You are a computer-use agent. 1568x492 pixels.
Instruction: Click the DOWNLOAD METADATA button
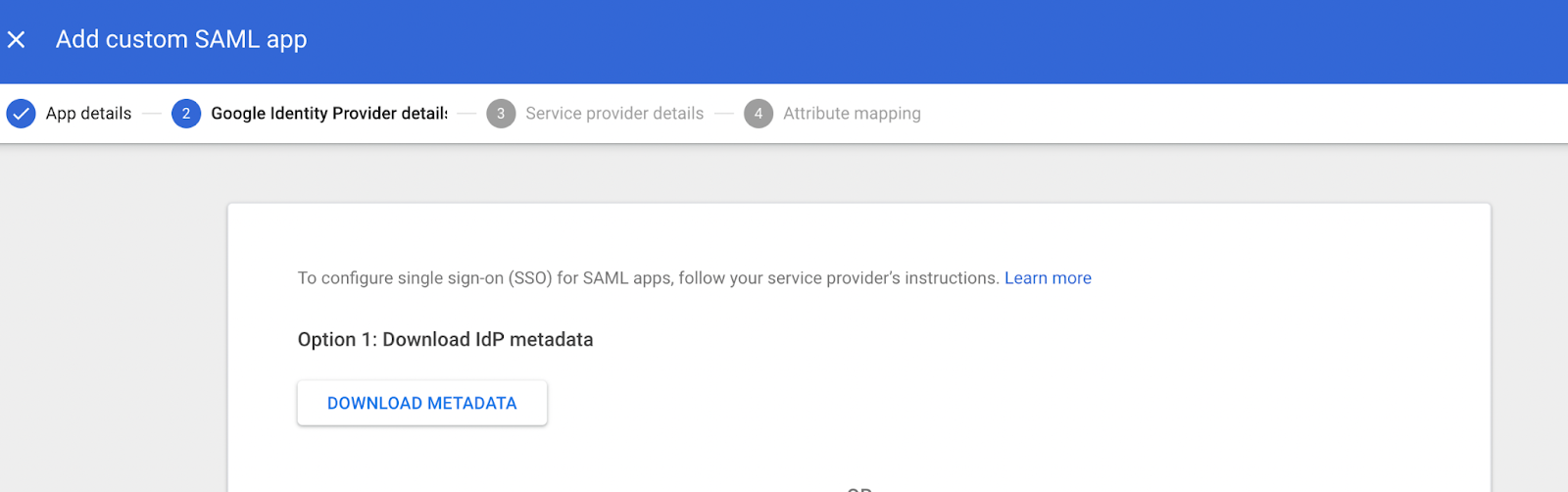[422, 403]
